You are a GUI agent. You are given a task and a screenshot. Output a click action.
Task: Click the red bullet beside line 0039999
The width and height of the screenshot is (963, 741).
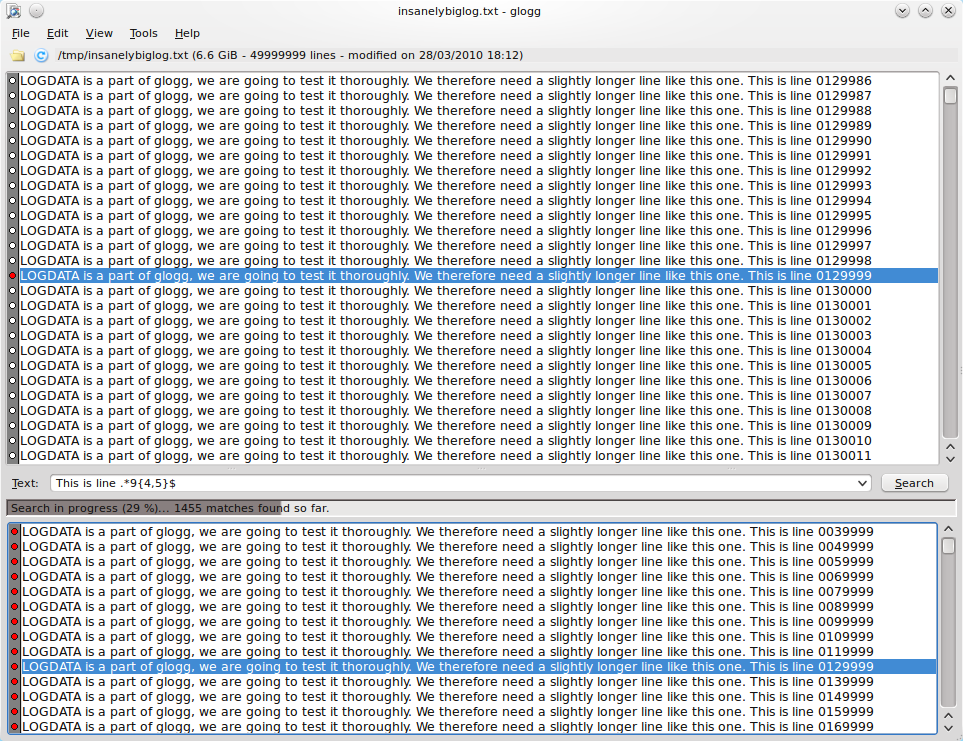coord(15,532)
